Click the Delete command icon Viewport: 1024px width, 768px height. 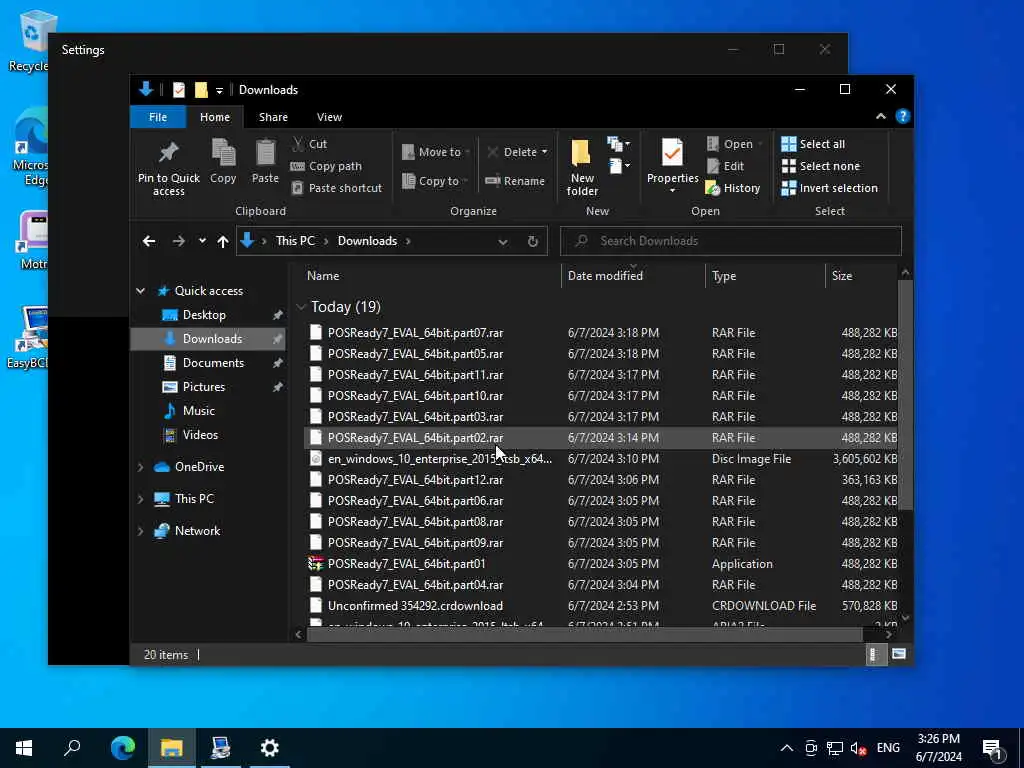[x=493, y=152]
